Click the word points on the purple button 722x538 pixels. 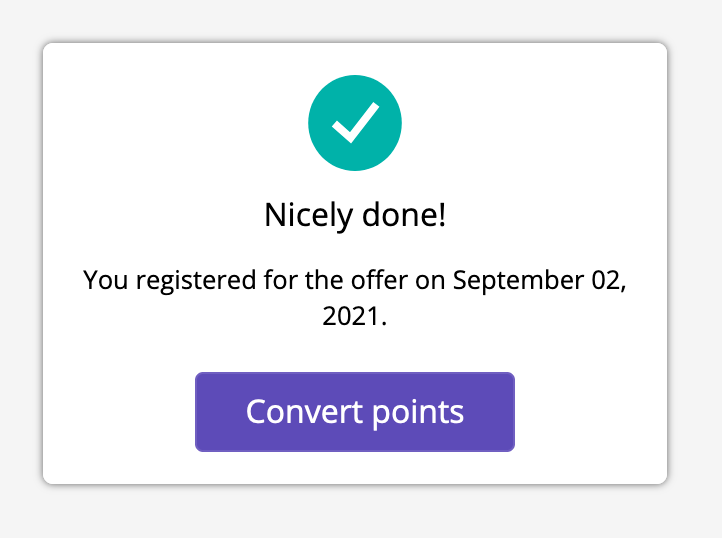(418, 413)
